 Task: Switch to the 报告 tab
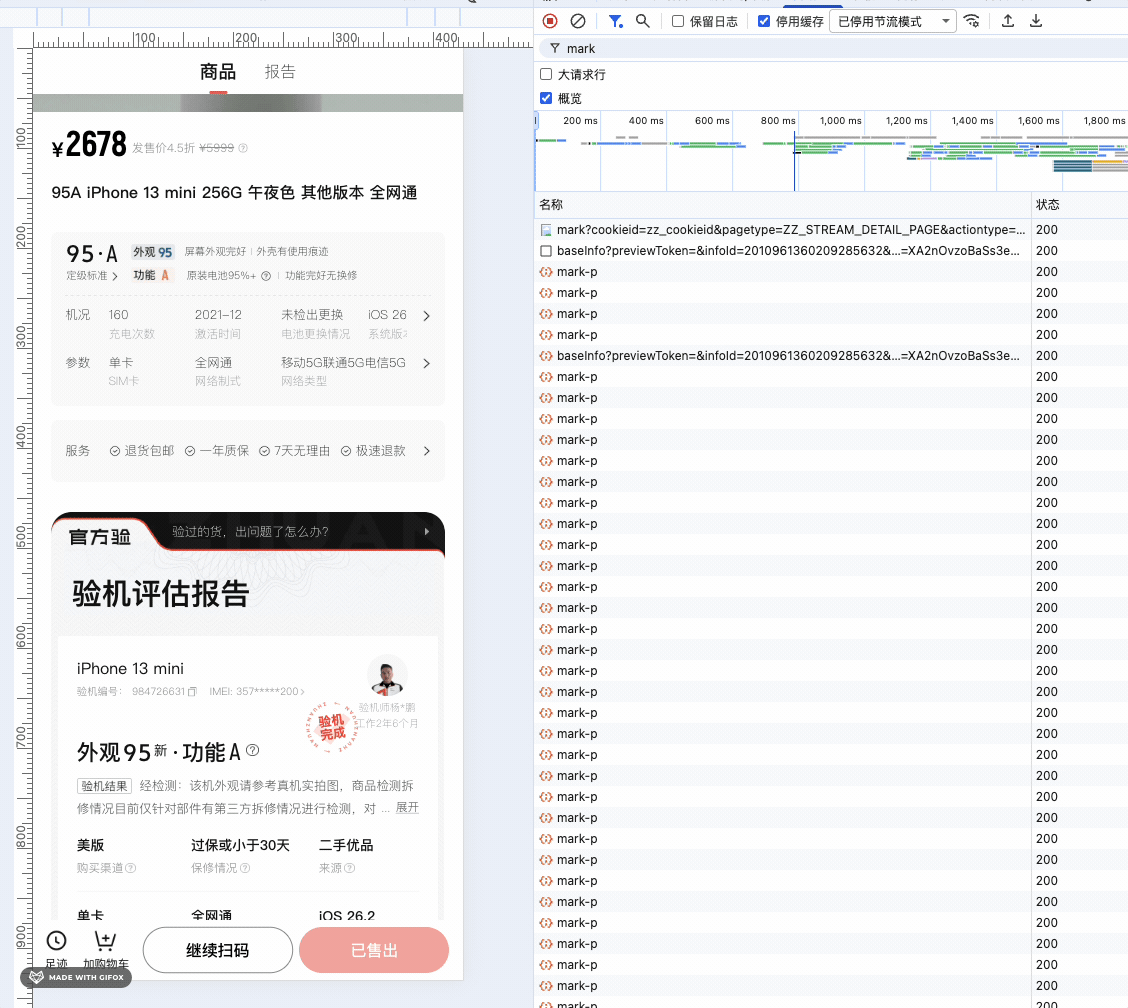[x=280, y=71]
